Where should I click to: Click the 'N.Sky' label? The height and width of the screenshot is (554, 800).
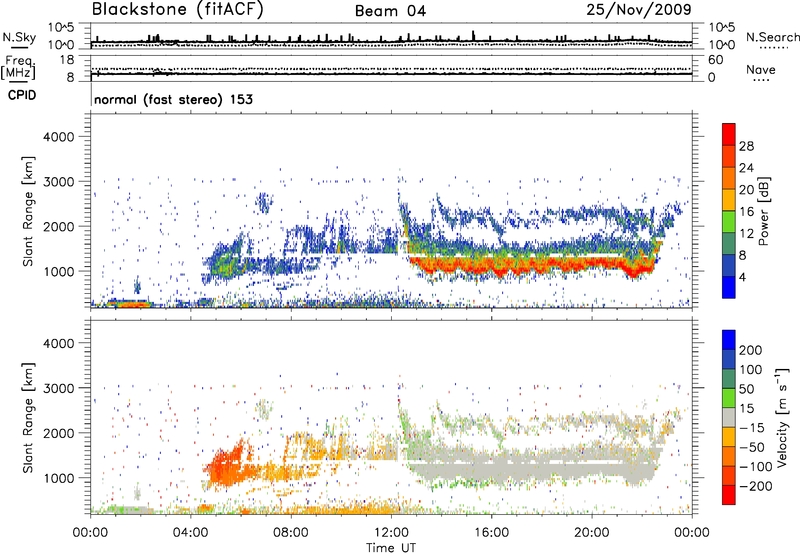coord(19,37)
